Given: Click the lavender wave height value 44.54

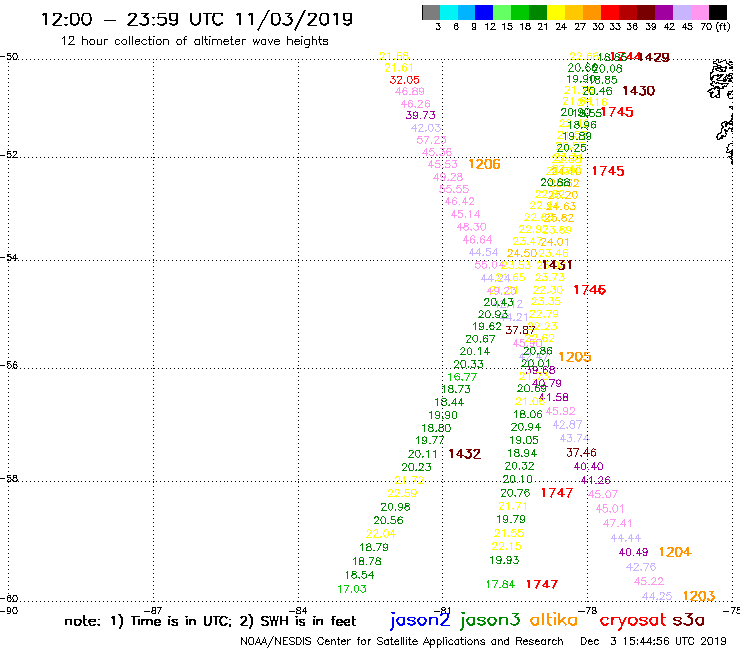Looking at the screenshot, I should tap(483, 252).
